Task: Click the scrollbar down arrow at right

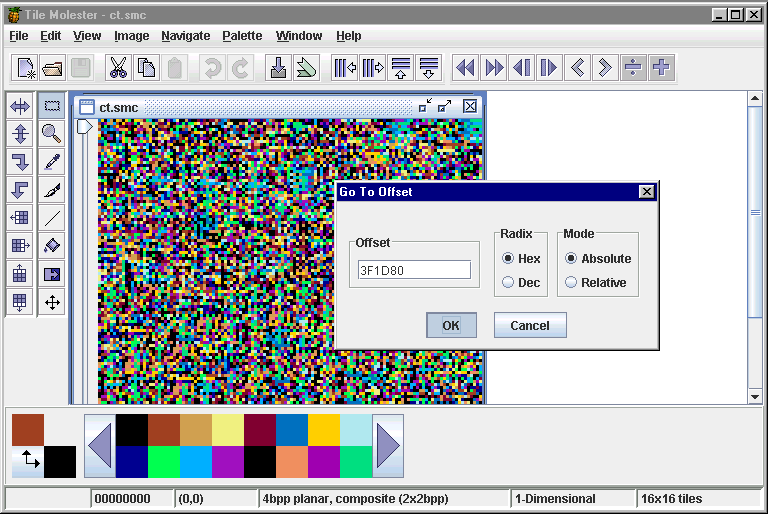Action: pos(755,397)
